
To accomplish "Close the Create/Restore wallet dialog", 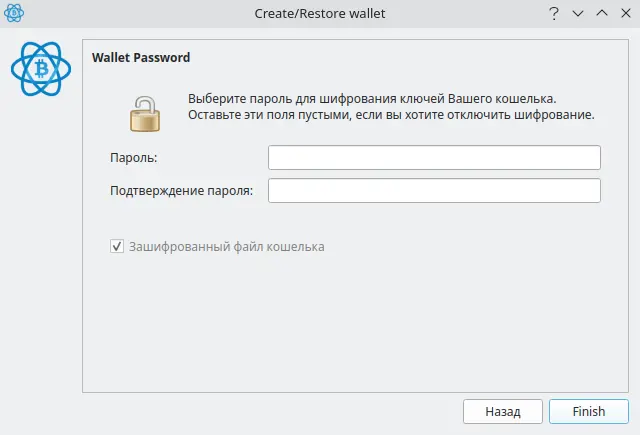I will coord(626,13).
